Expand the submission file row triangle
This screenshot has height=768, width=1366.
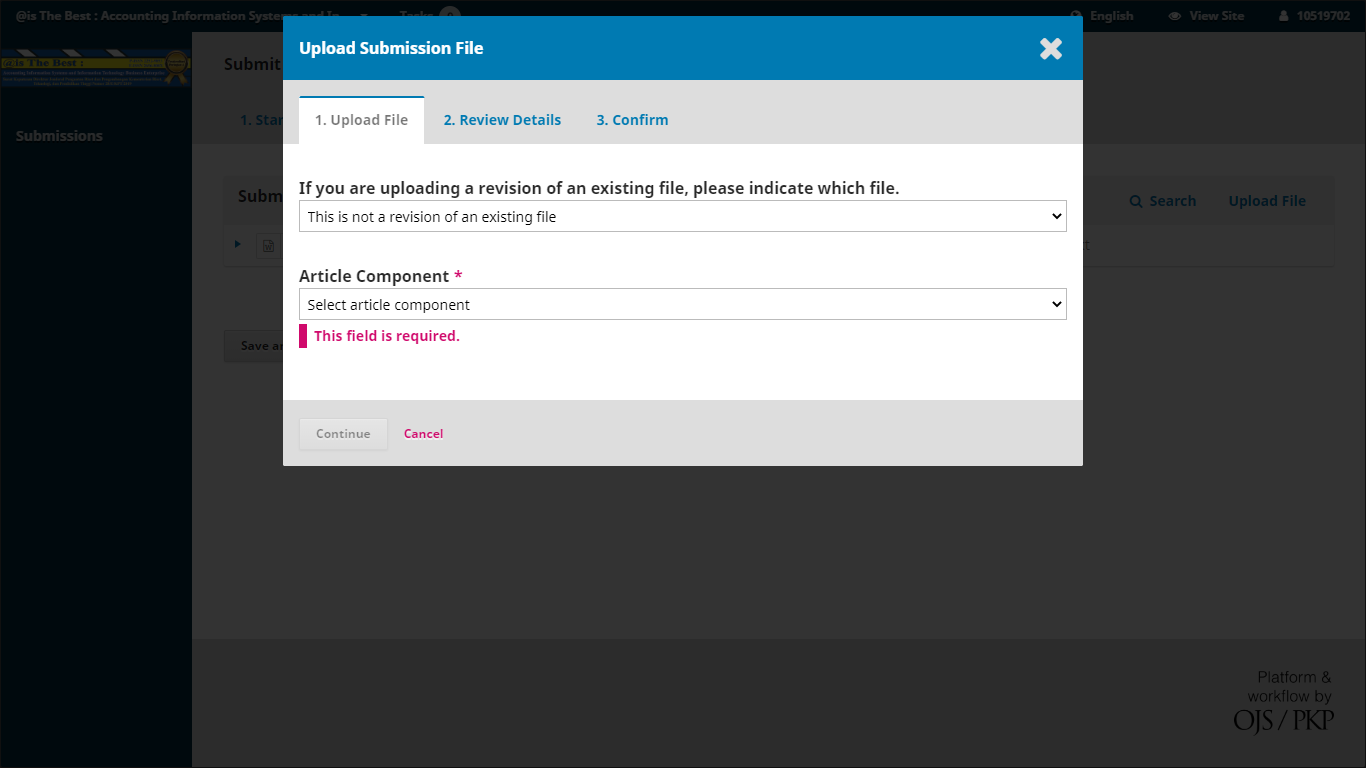pyautogui.click(x=238, y=244)
